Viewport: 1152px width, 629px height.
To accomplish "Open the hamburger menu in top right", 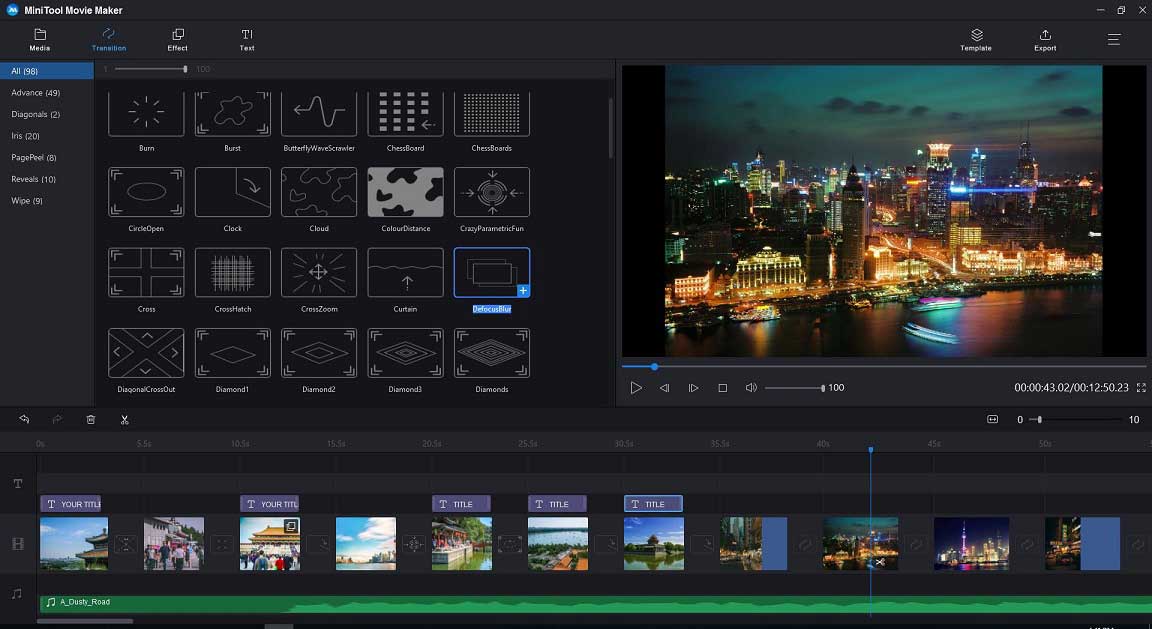I will tap(1113, 39).
